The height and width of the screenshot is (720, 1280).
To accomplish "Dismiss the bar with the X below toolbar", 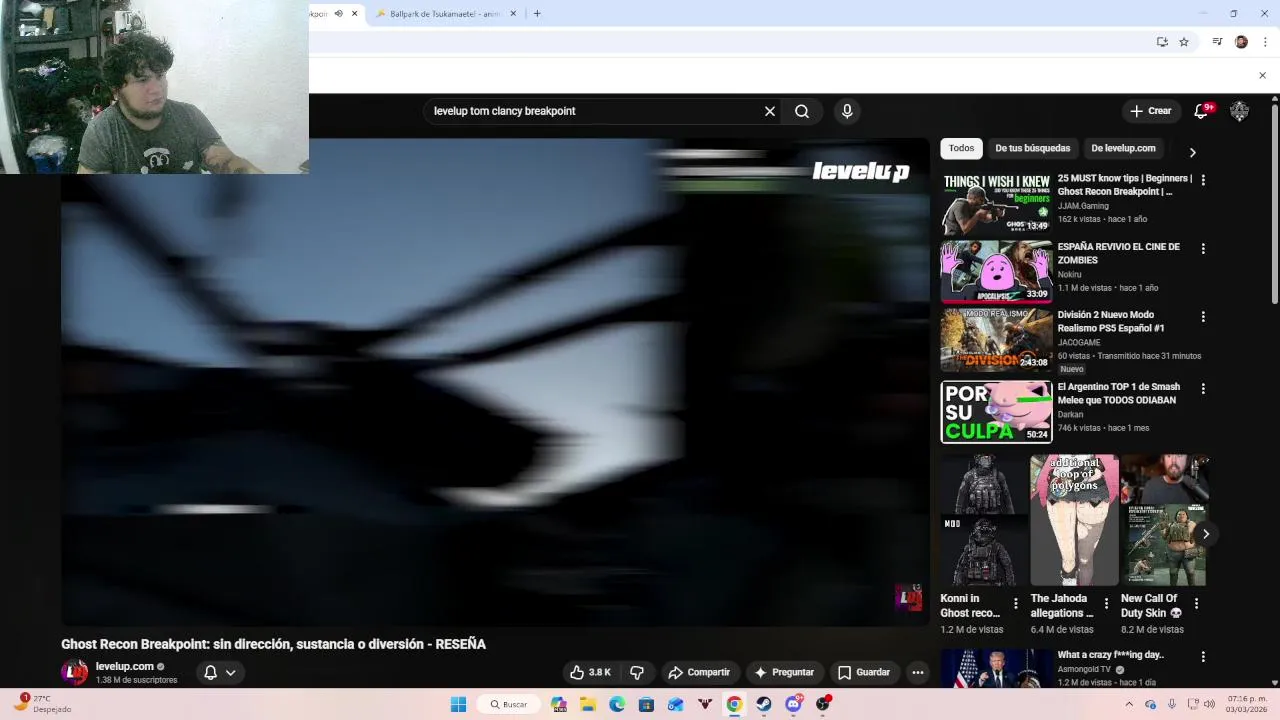I will click(1262, 75).
